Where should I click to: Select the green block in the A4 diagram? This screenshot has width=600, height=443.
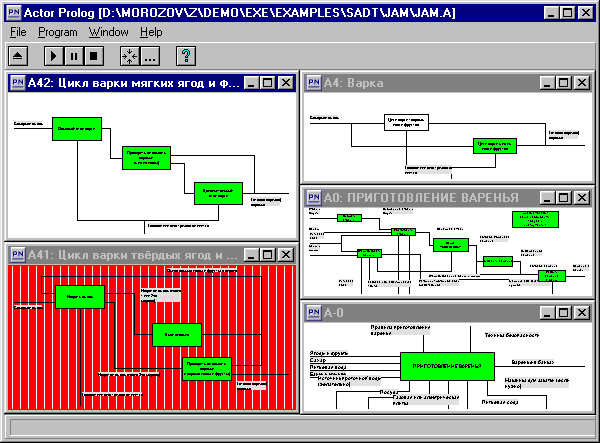point(495,146)
